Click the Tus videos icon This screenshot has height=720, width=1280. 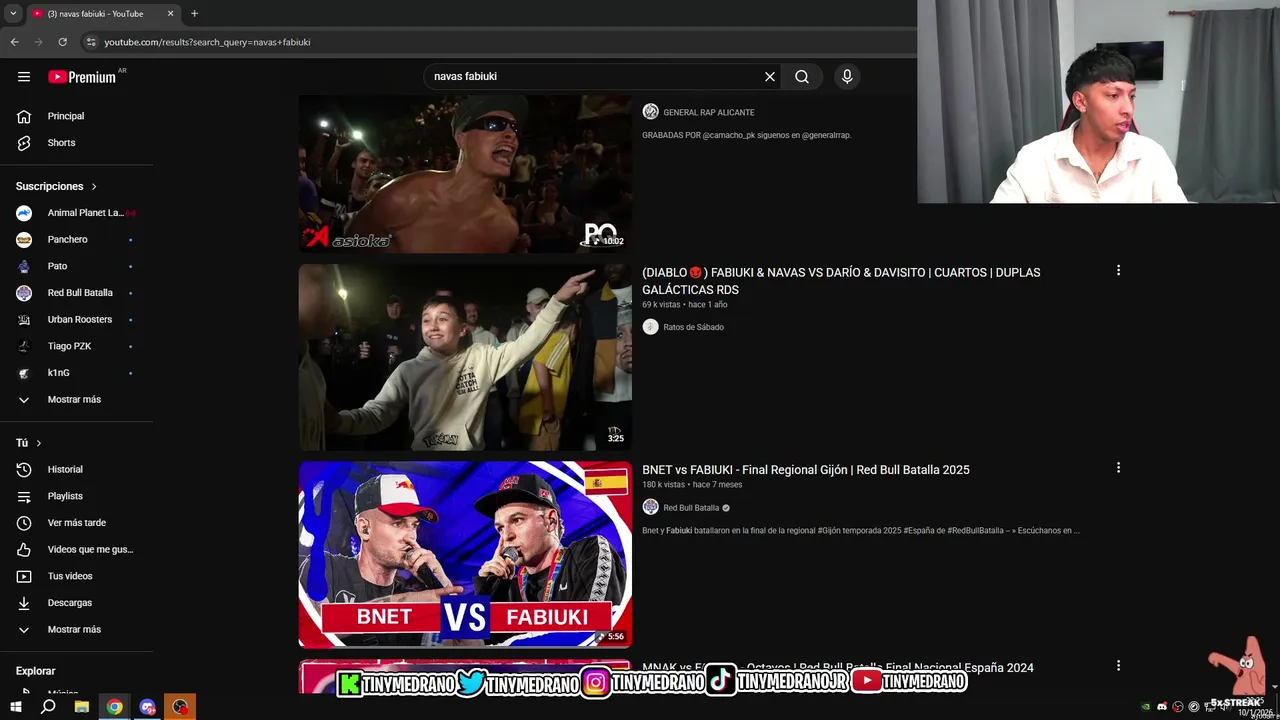(x=24, y=576)
